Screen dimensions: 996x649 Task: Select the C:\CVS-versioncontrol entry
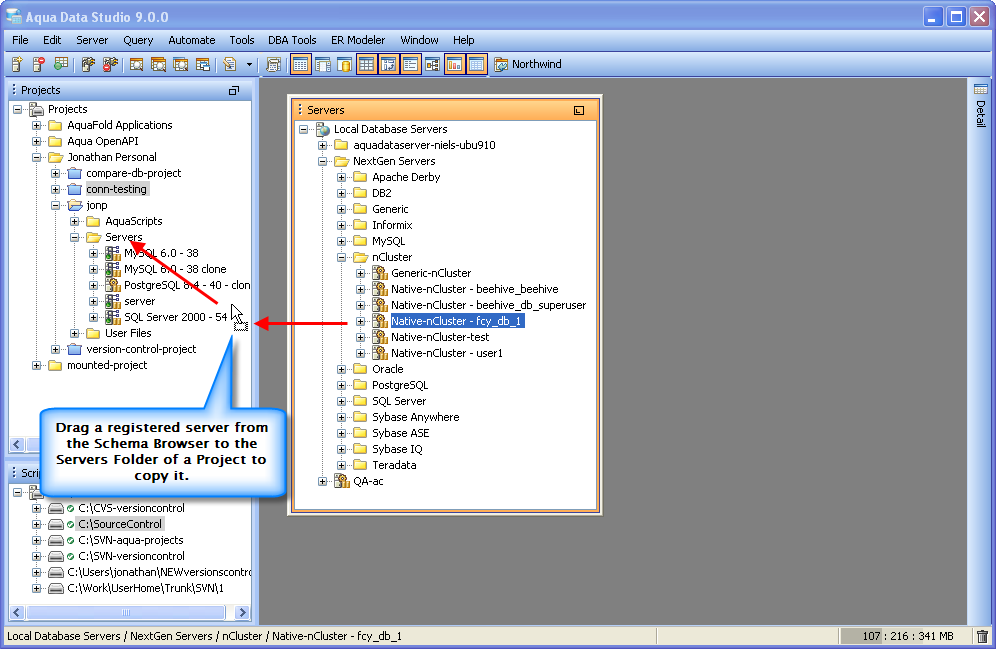click(131, 508)
